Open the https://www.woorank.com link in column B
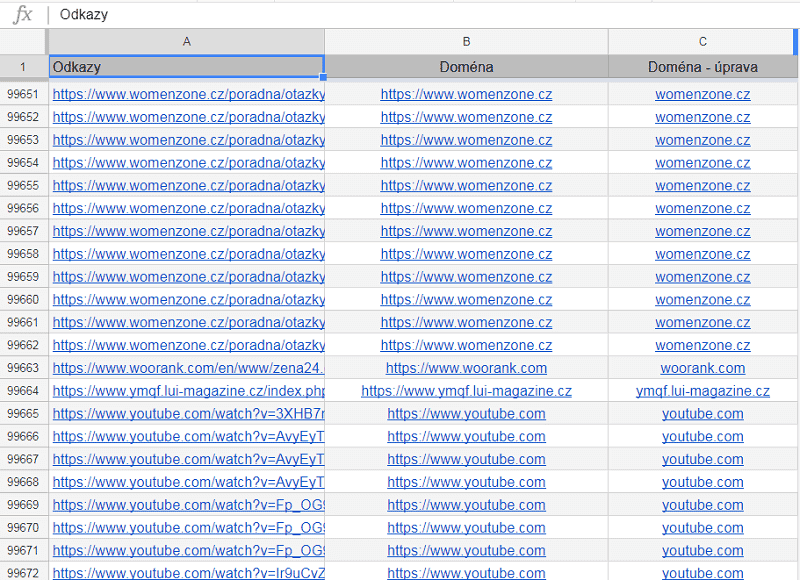Image resolution: width=800 pixels, height=580 pixels. pos(466,368)
